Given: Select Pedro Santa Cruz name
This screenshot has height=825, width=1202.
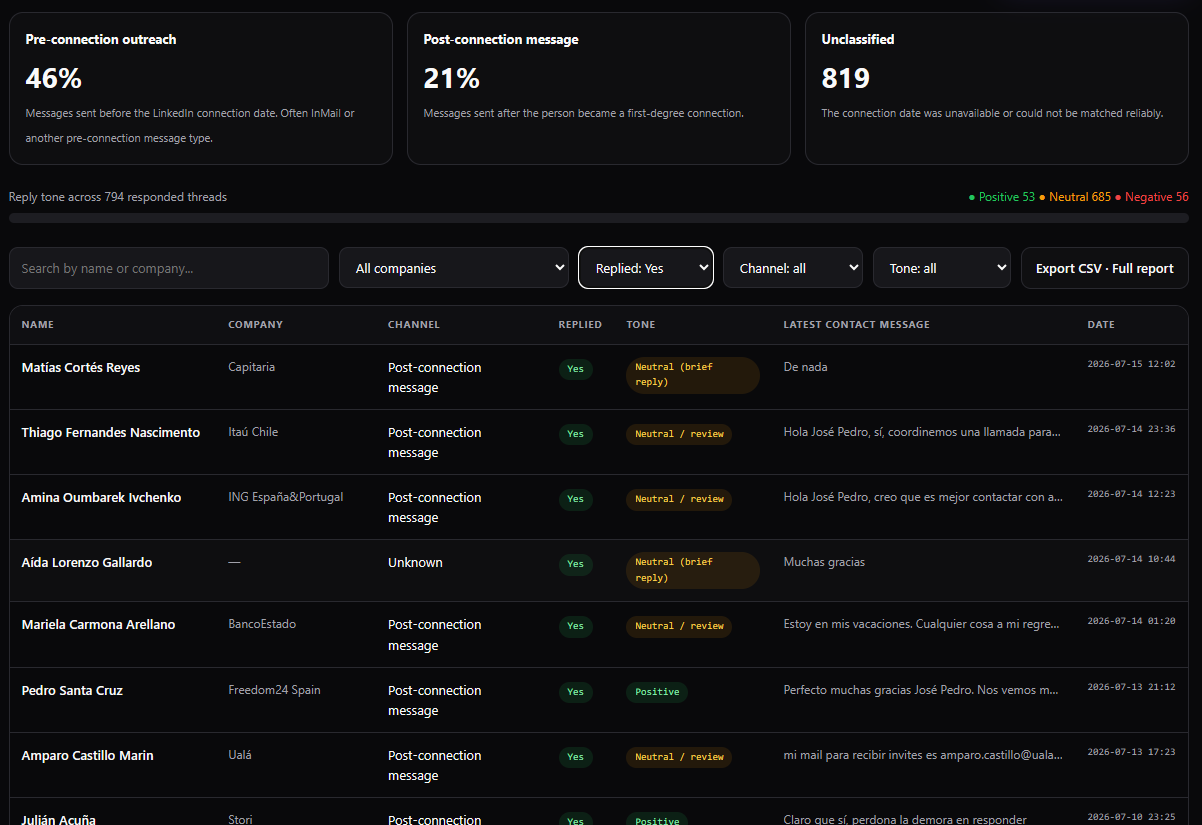Looking at the screenshot, I should [72, 691].
